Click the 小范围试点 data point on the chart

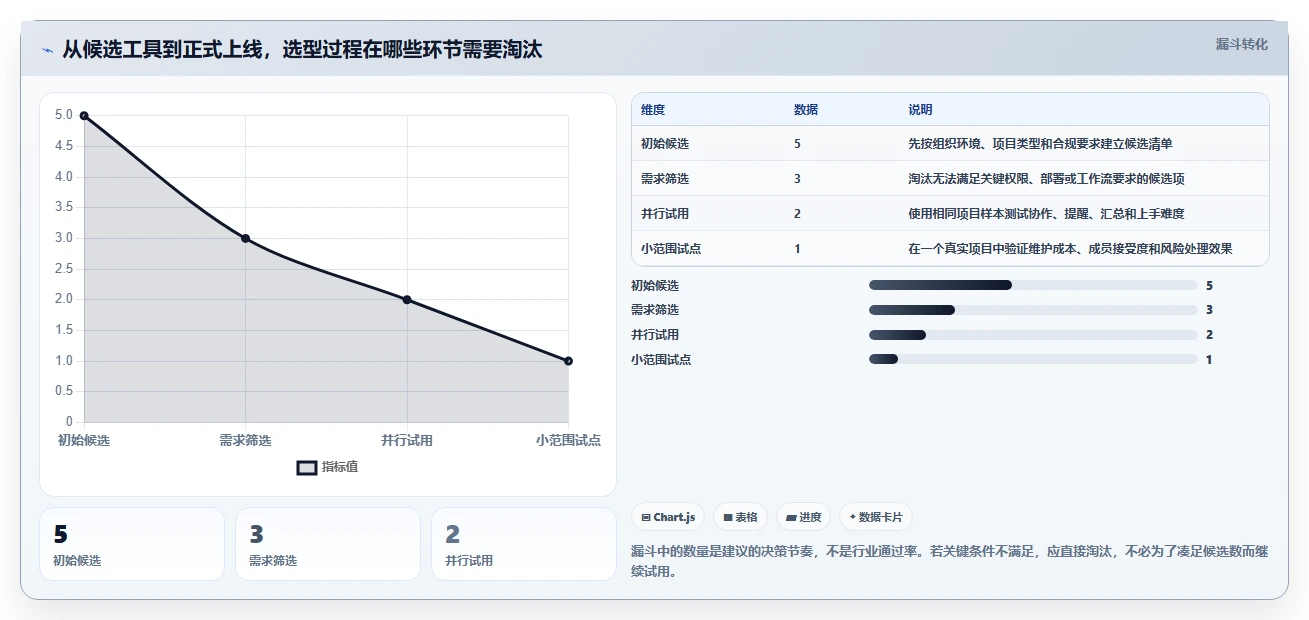(x=568, y=360)
